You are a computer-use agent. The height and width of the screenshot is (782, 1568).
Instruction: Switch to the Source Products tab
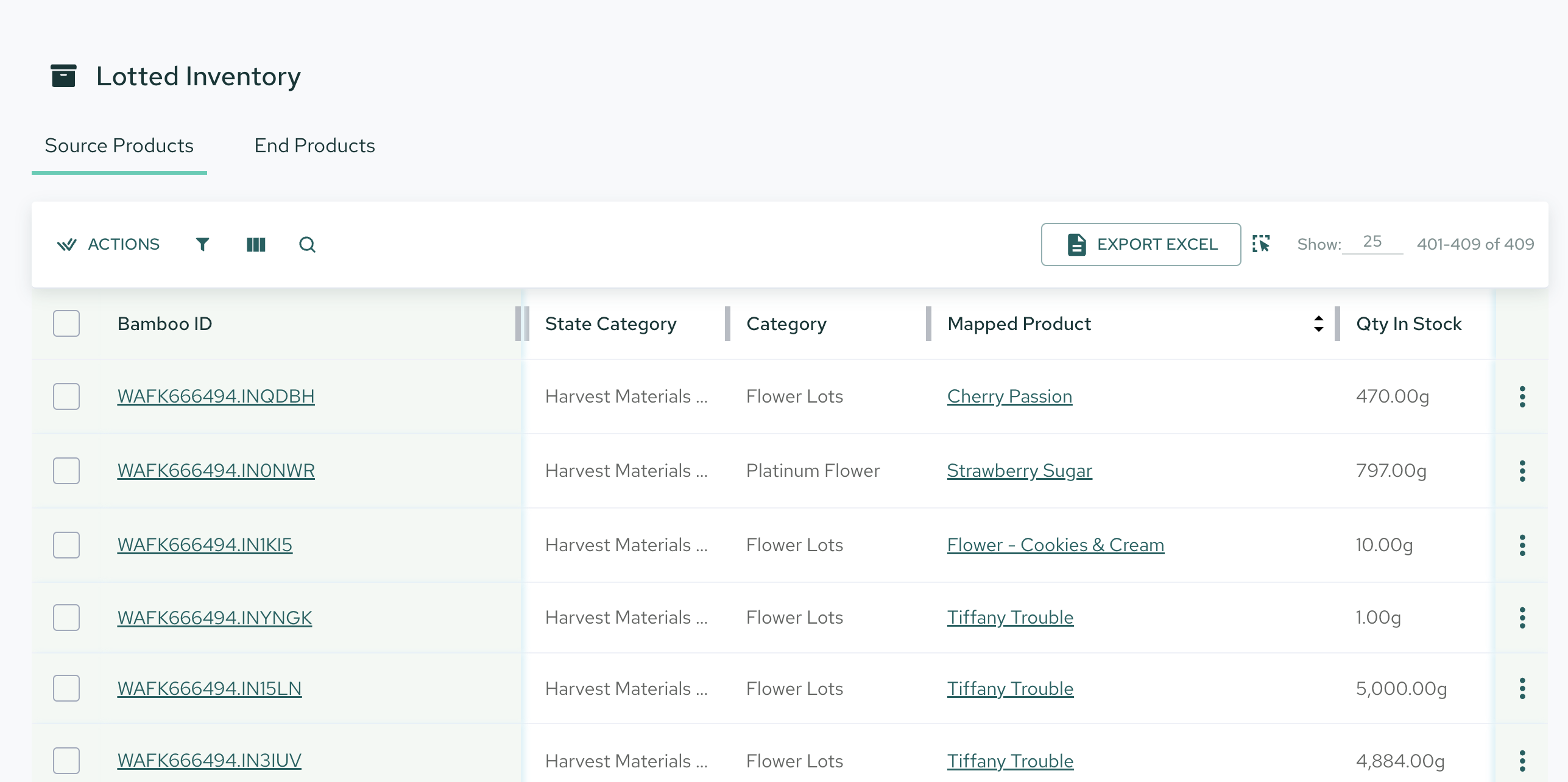[119, 146]
